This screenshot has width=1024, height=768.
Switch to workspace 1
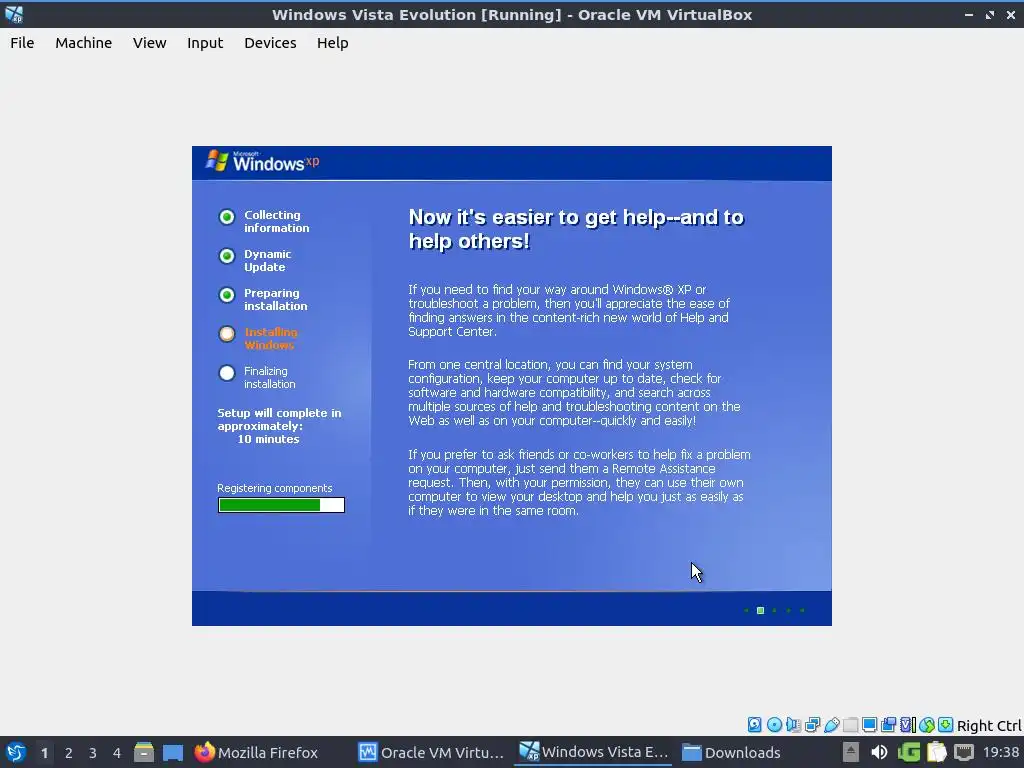[44, 753]
